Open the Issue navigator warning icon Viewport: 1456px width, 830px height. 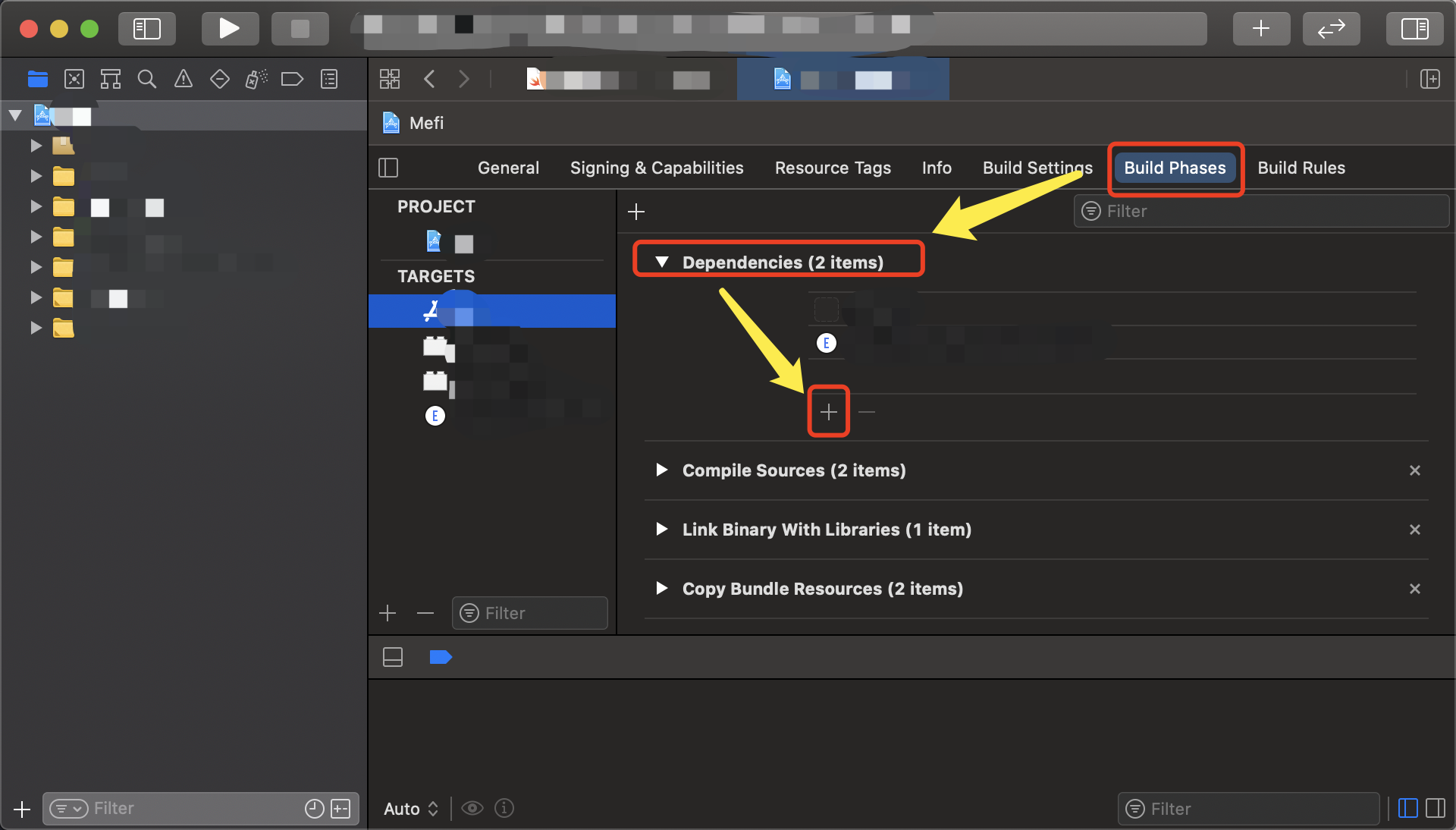(x=184, y=79)
